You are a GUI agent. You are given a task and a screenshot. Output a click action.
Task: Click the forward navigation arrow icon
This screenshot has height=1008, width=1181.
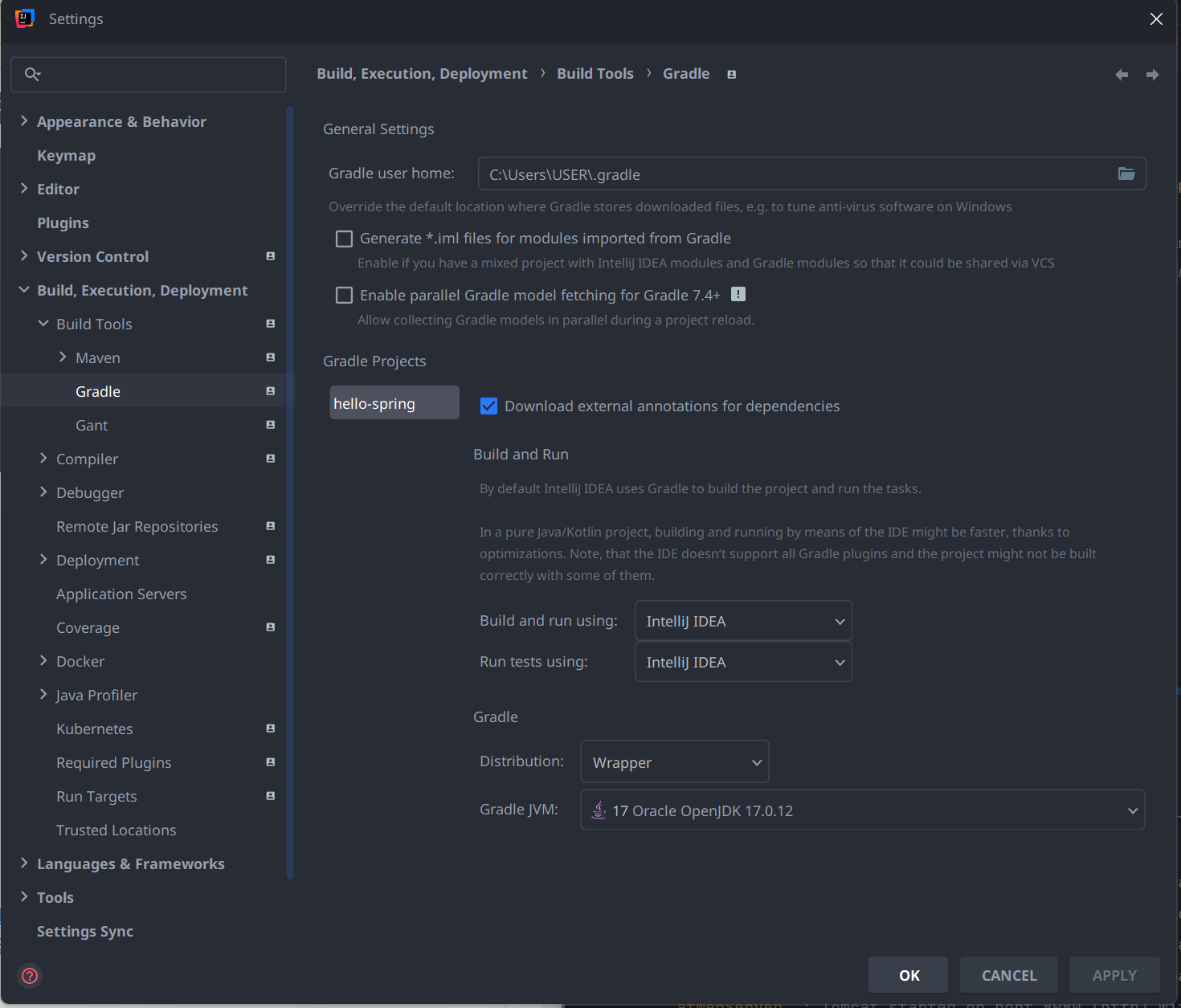coord(1152,75)
